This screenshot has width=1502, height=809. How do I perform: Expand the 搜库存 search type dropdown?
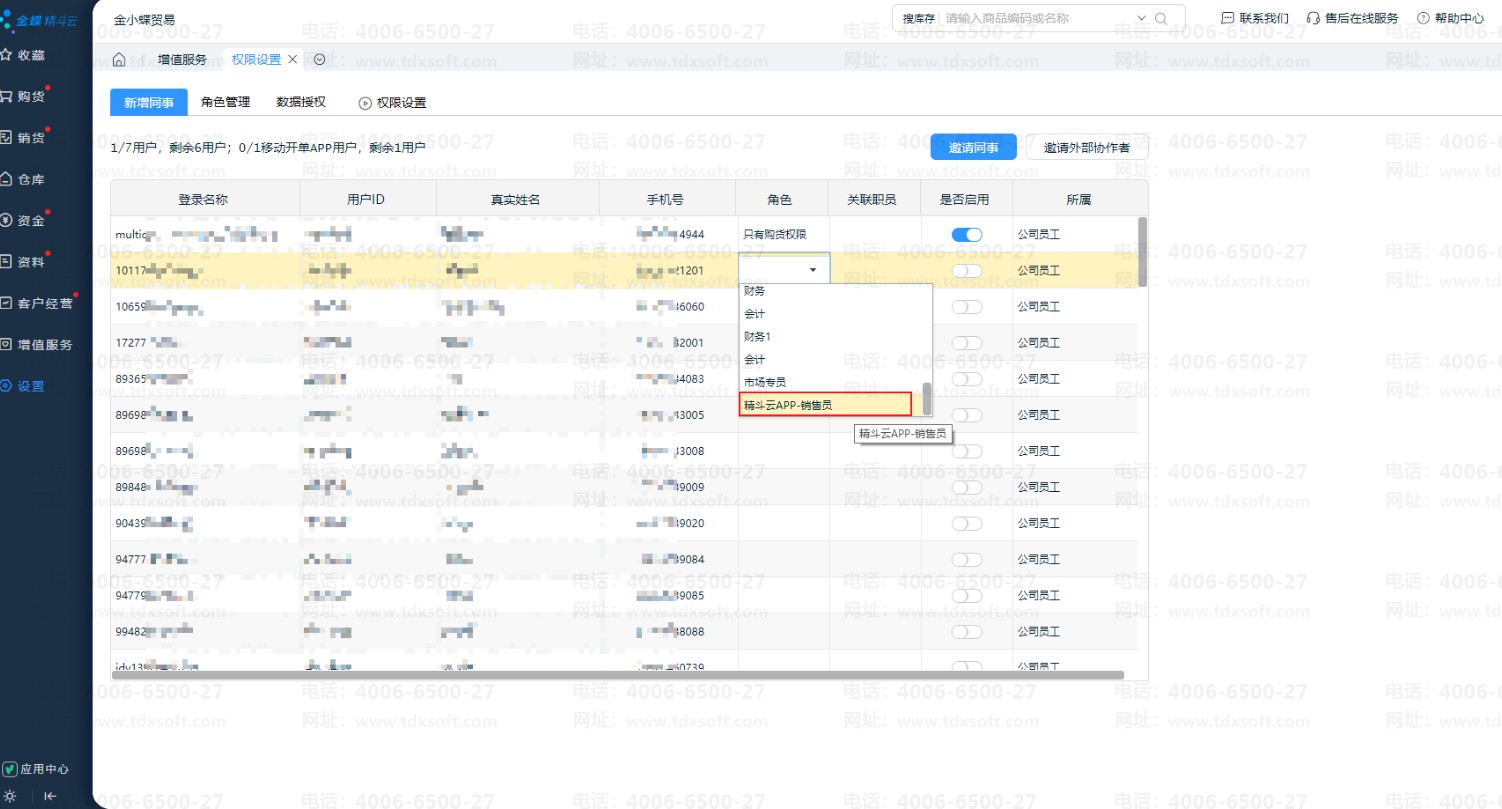pos(1142,18)
